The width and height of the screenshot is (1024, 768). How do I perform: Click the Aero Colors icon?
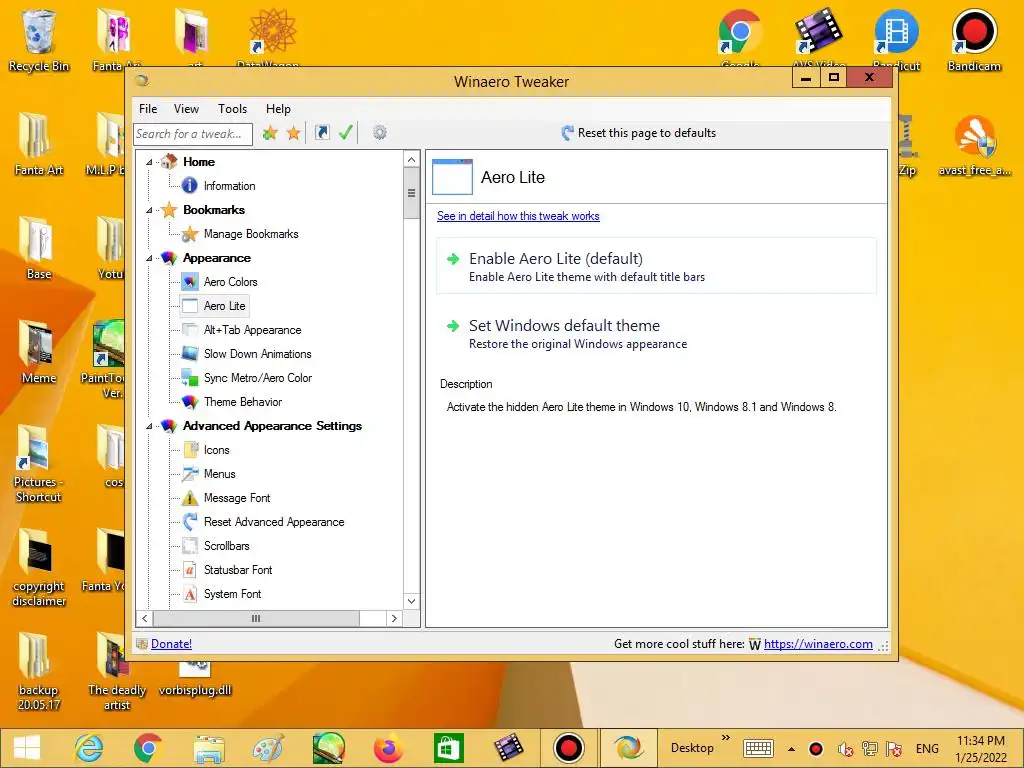pyautogui.click(x=189, y=281)
